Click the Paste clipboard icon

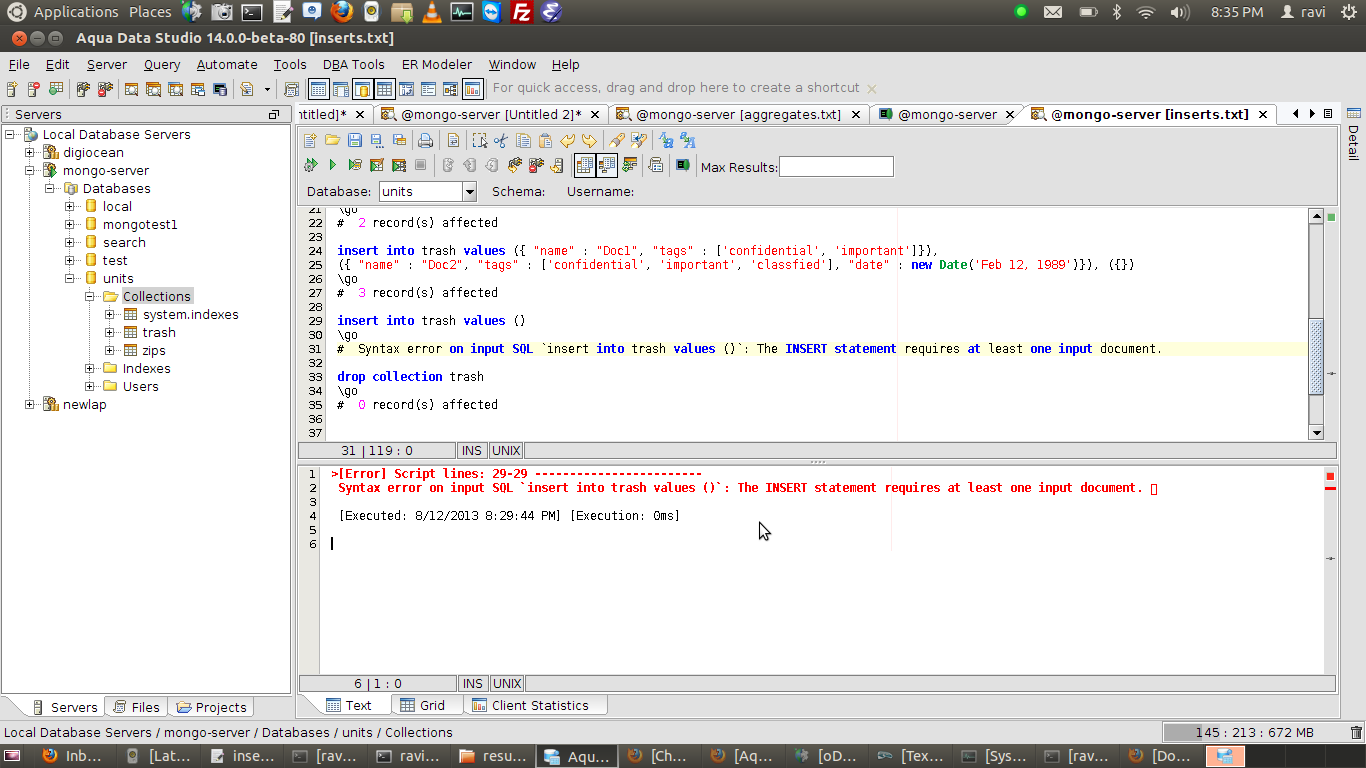click(x=545, y=140)
